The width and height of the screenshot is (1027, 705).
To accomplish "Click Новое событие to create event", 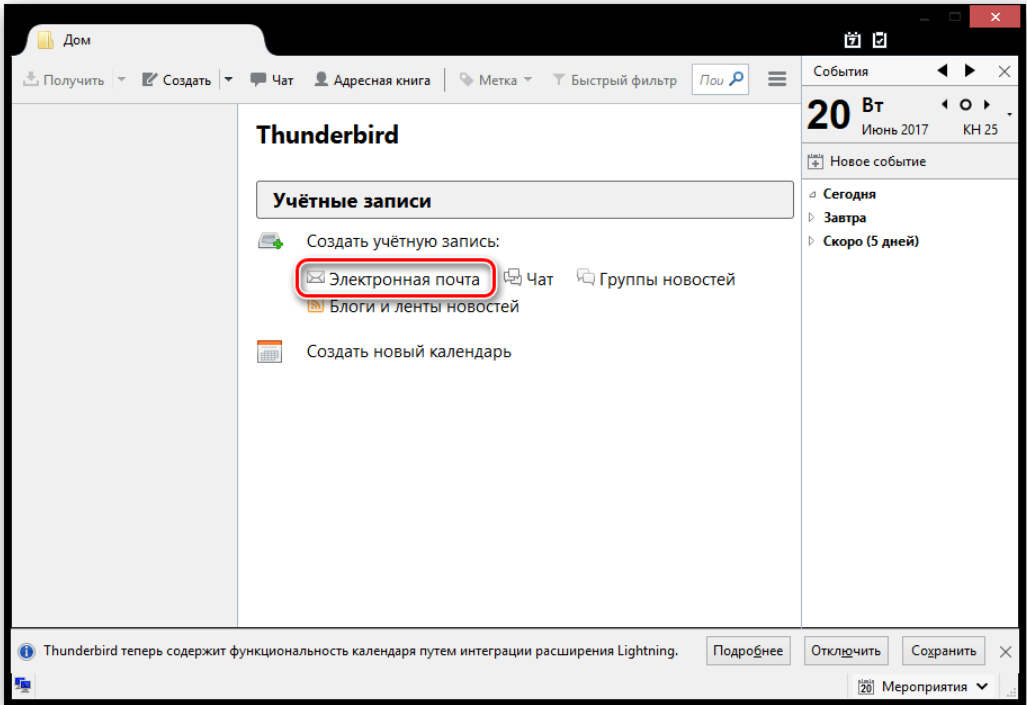I will (866, 161).
